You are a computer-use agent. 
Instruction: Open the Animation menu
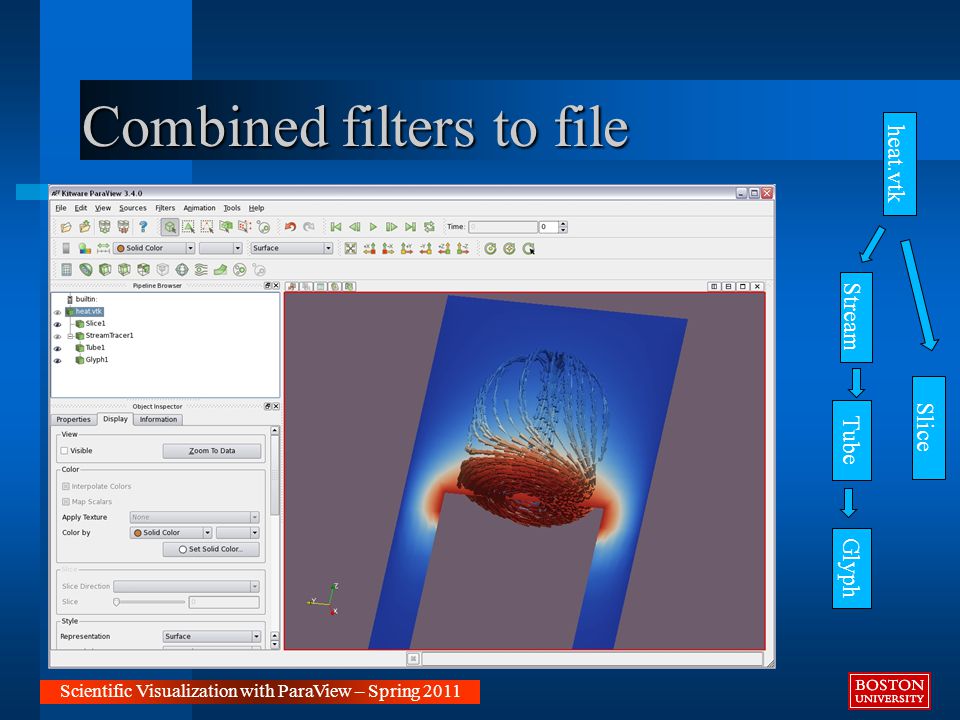coord(199,208)
